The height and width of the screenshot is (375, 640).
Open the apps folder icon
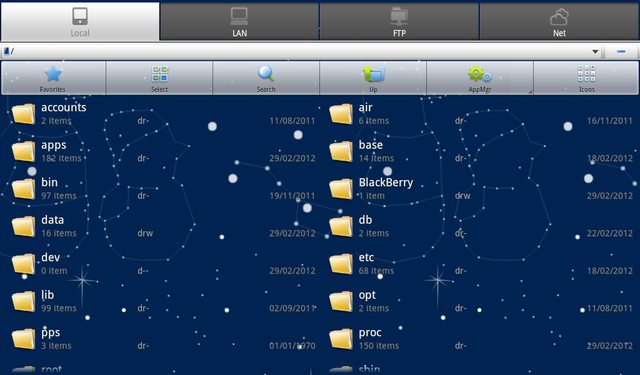pos(23,151)
